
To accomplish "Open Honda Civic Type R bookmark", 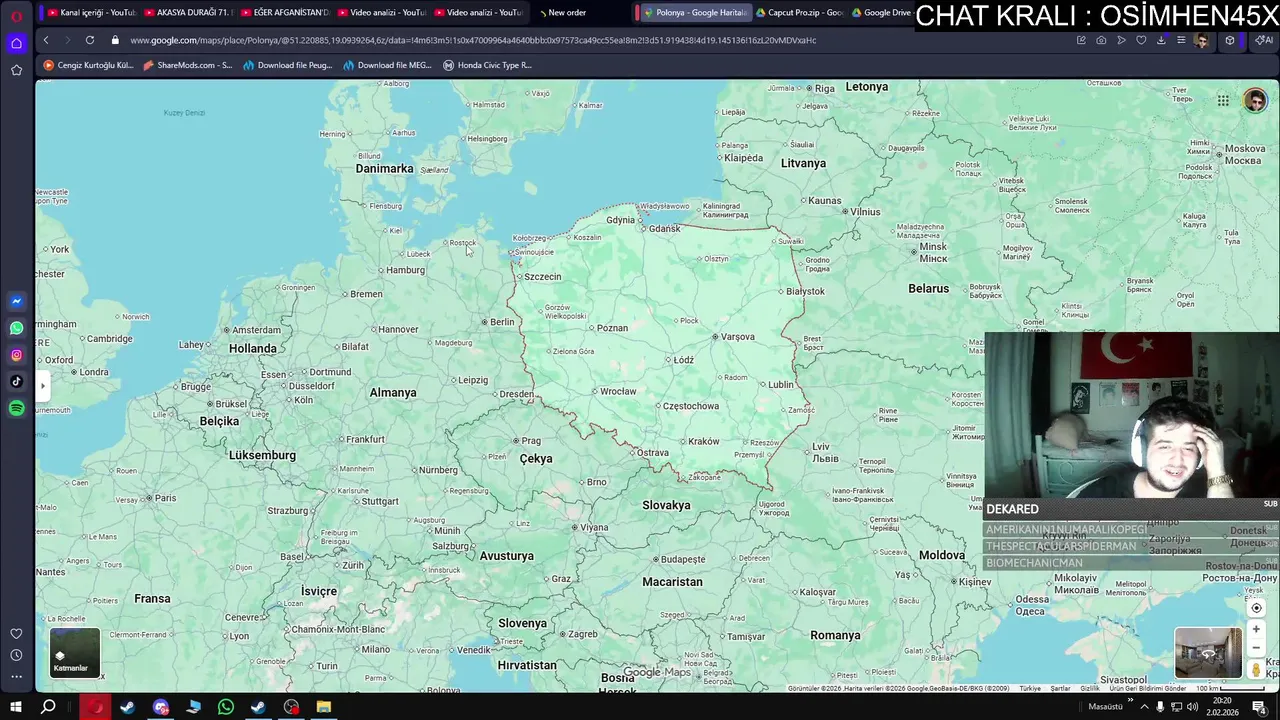I will (487, 65).
